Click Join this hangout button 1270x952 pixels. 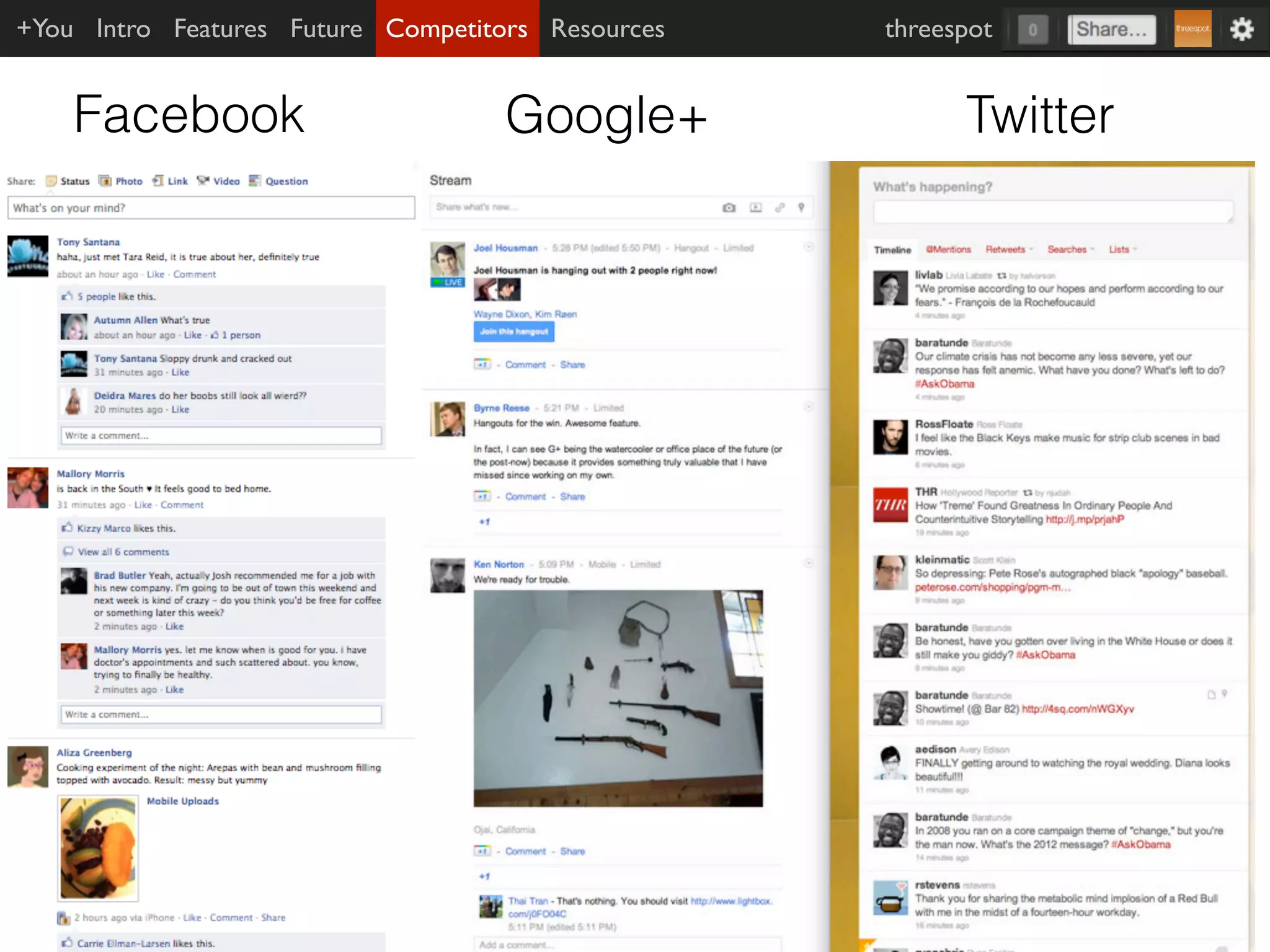pyautogui.click(x=514, y=332)
